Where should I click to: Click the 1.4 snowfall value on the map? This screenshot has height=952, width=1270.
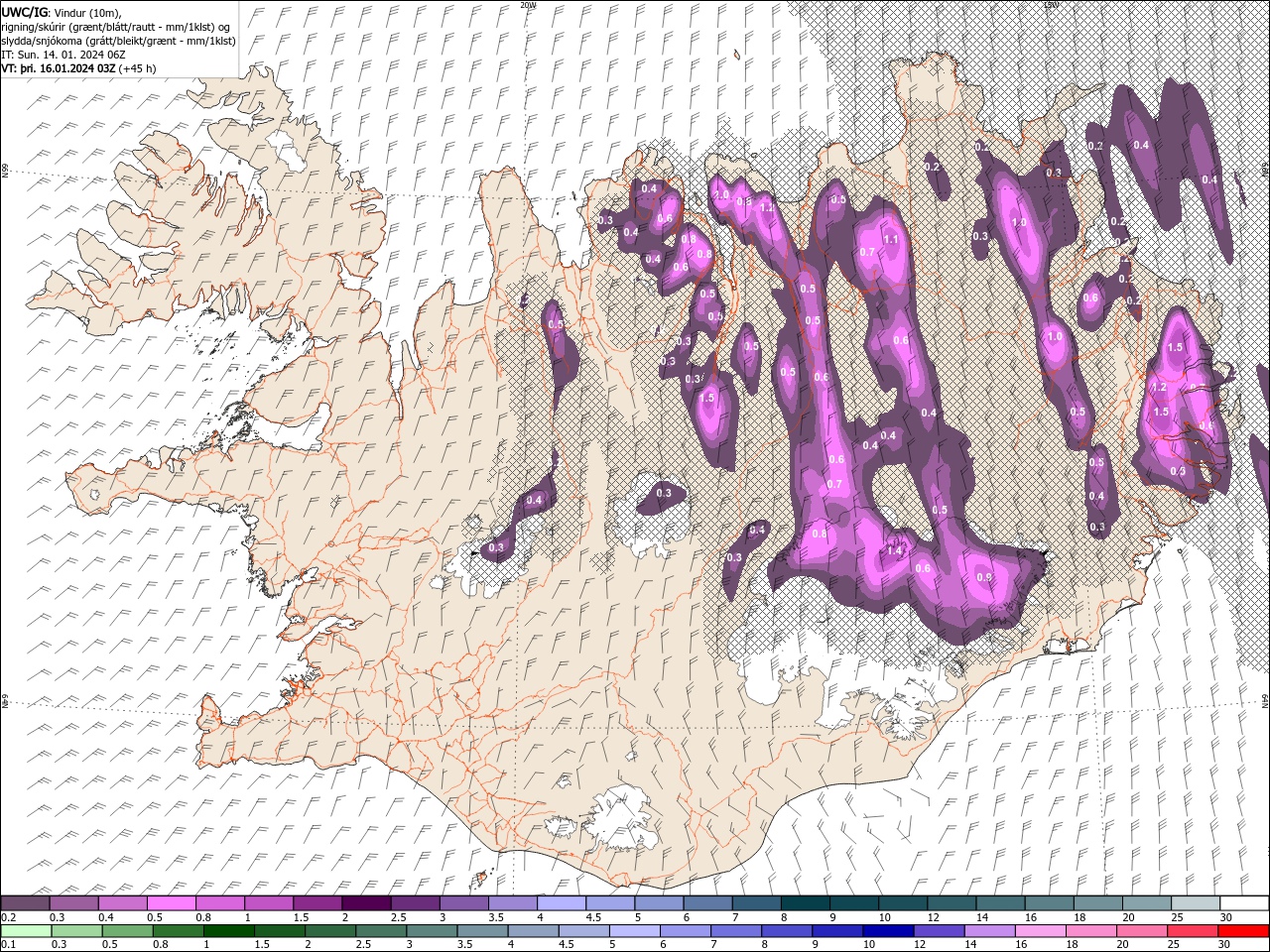click(x=894, y=550)
